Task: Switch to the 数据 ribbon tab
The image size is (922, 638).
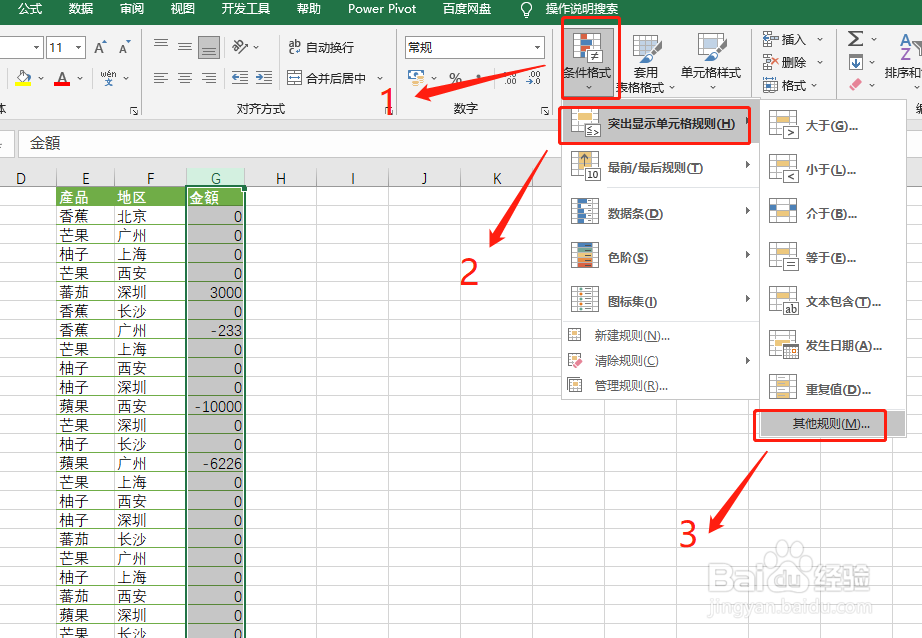Action: pos(81,10)
